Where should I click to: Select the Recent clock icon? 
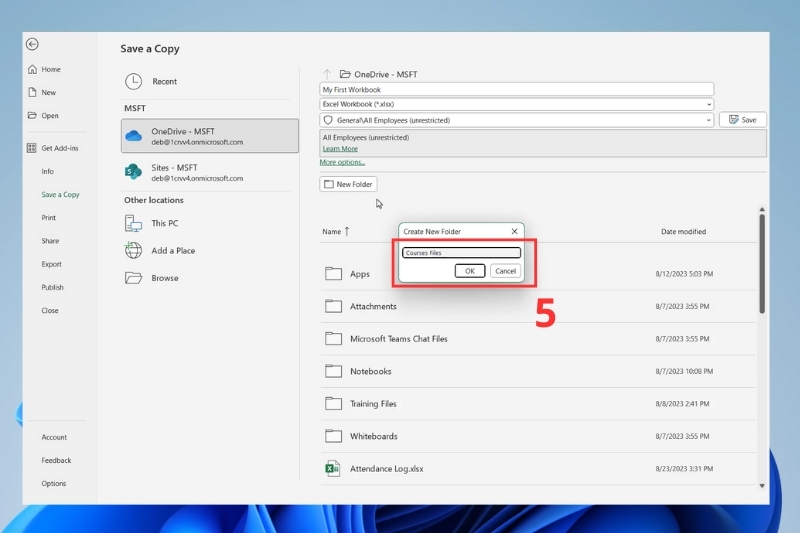(133, 81)
